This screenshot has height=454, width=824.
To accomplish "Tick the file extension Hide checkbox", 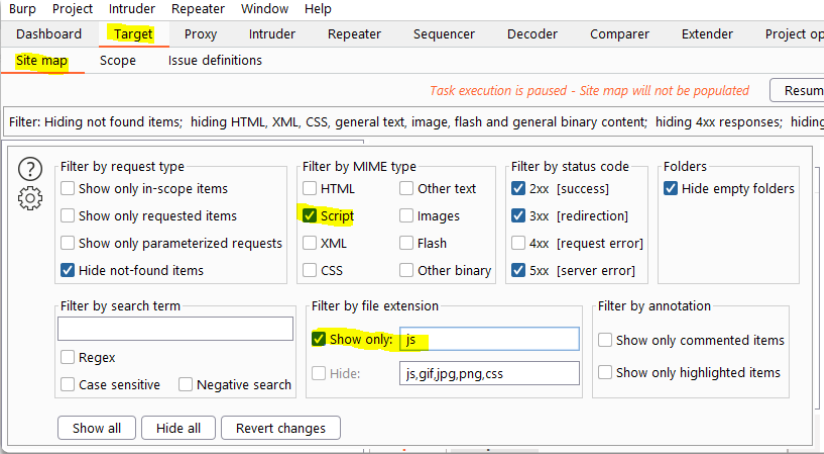I will (318, 374).
